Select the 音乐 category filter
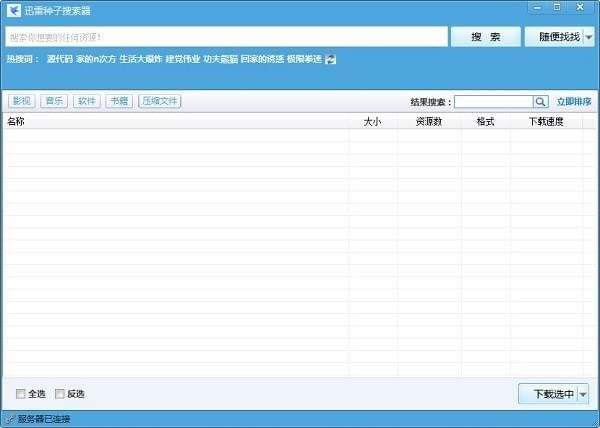600x428 pixels. tap(54, 101)
